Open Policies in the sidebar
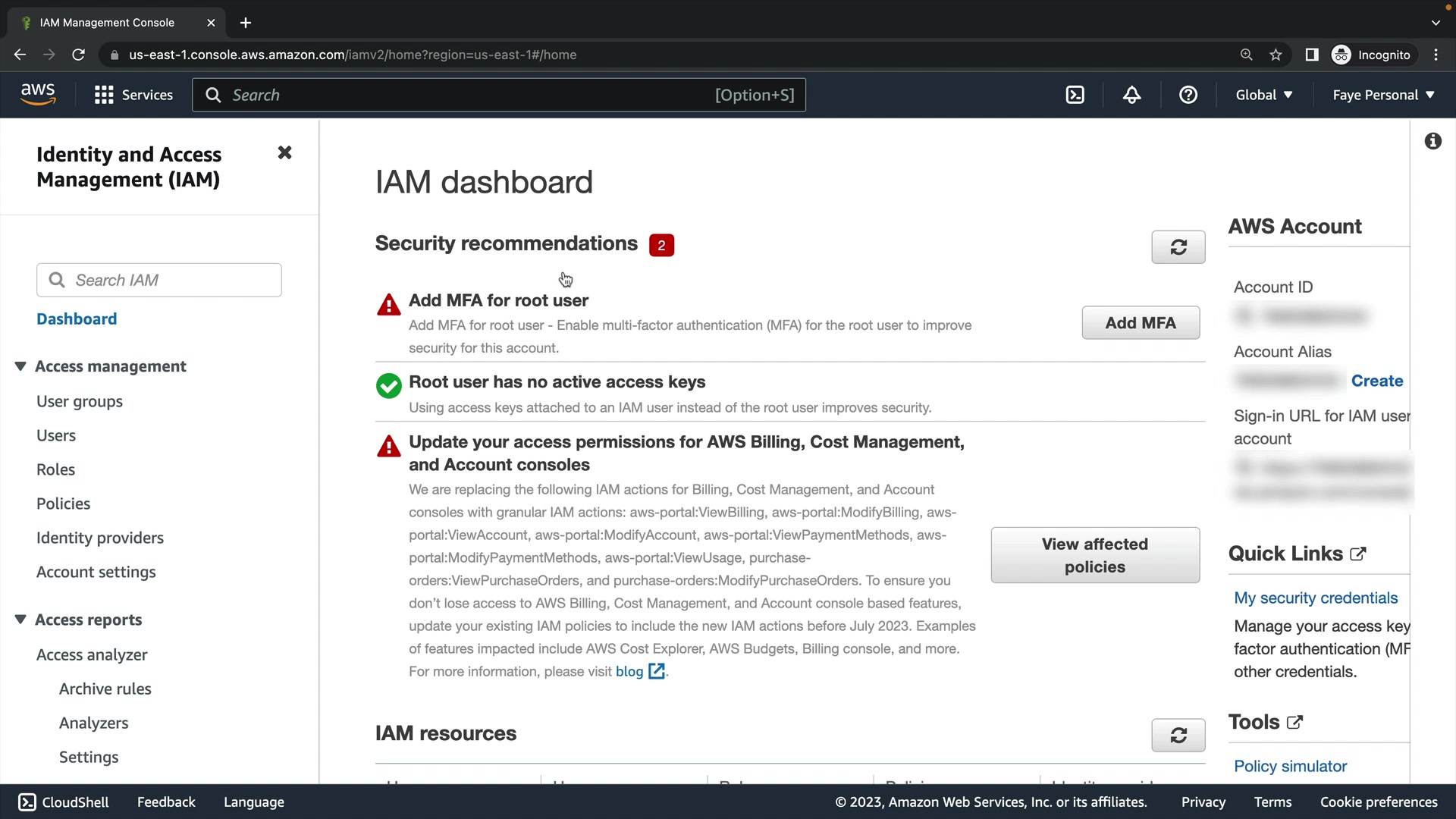The image size is (1456, 819). [x=63, y=504]
